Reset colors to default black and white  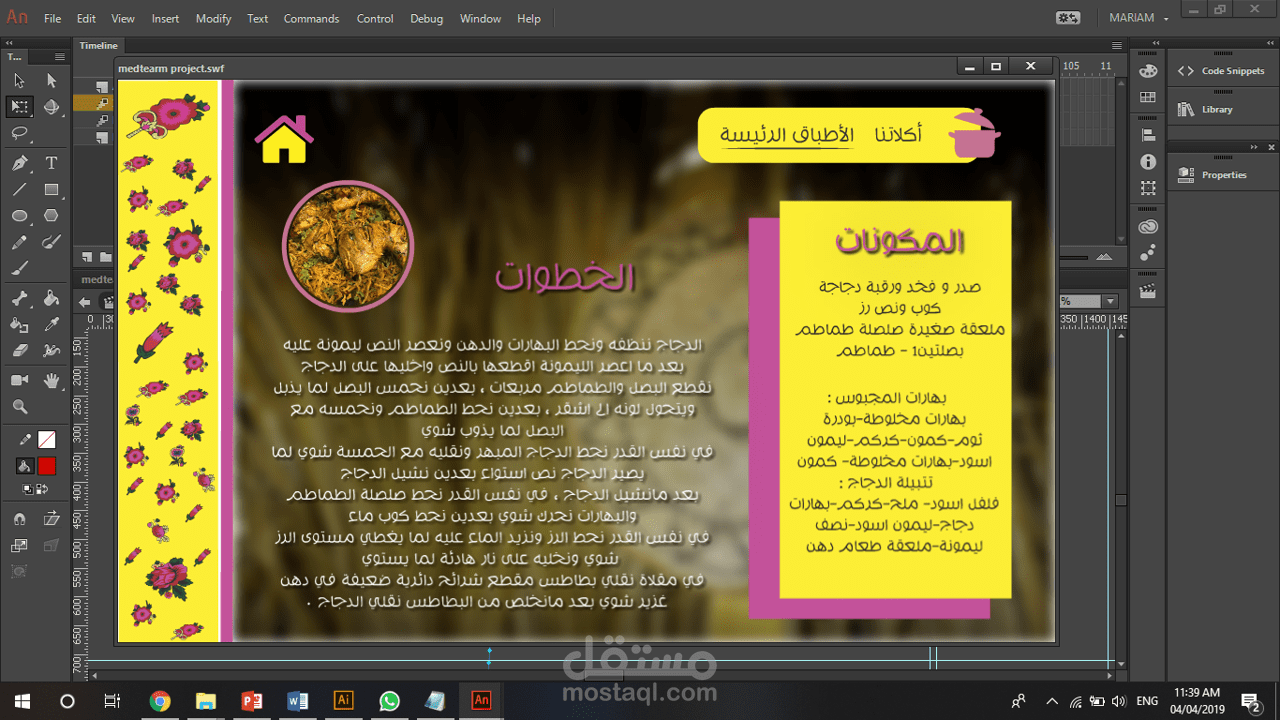[28, 489]
